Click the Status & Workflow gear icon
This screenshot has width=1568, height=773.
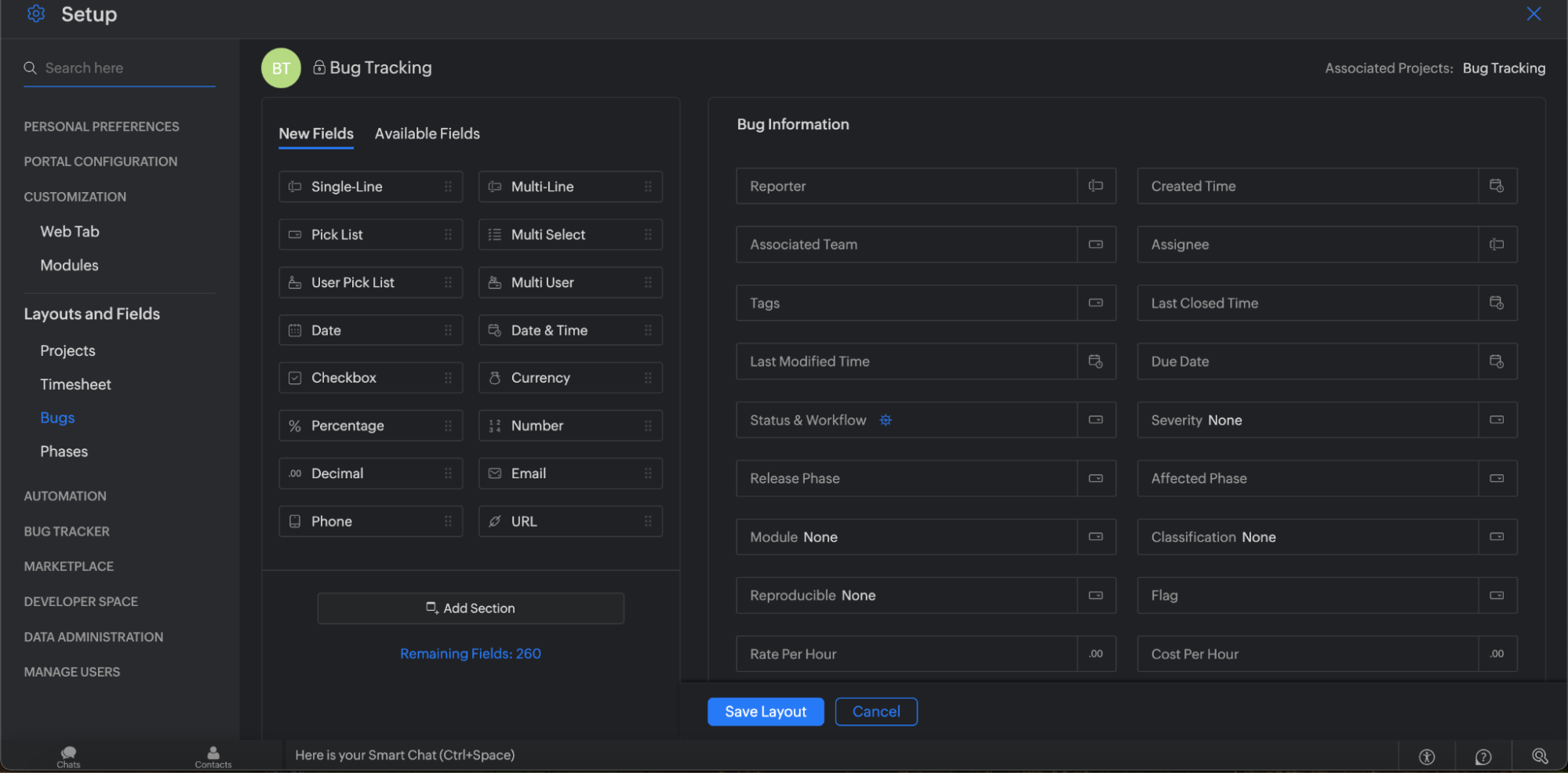click(x=886, y=420)
